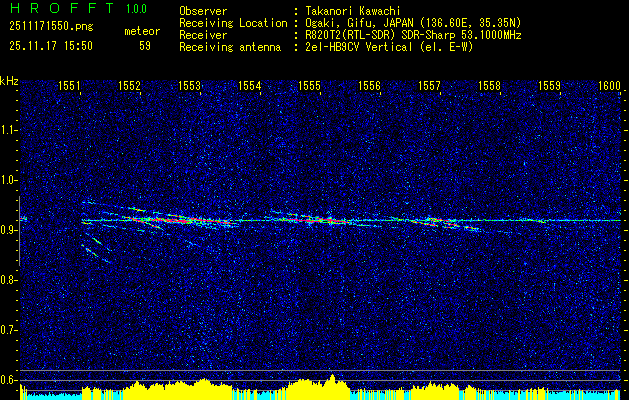Click the HROFFT title text

pos(61,8)
